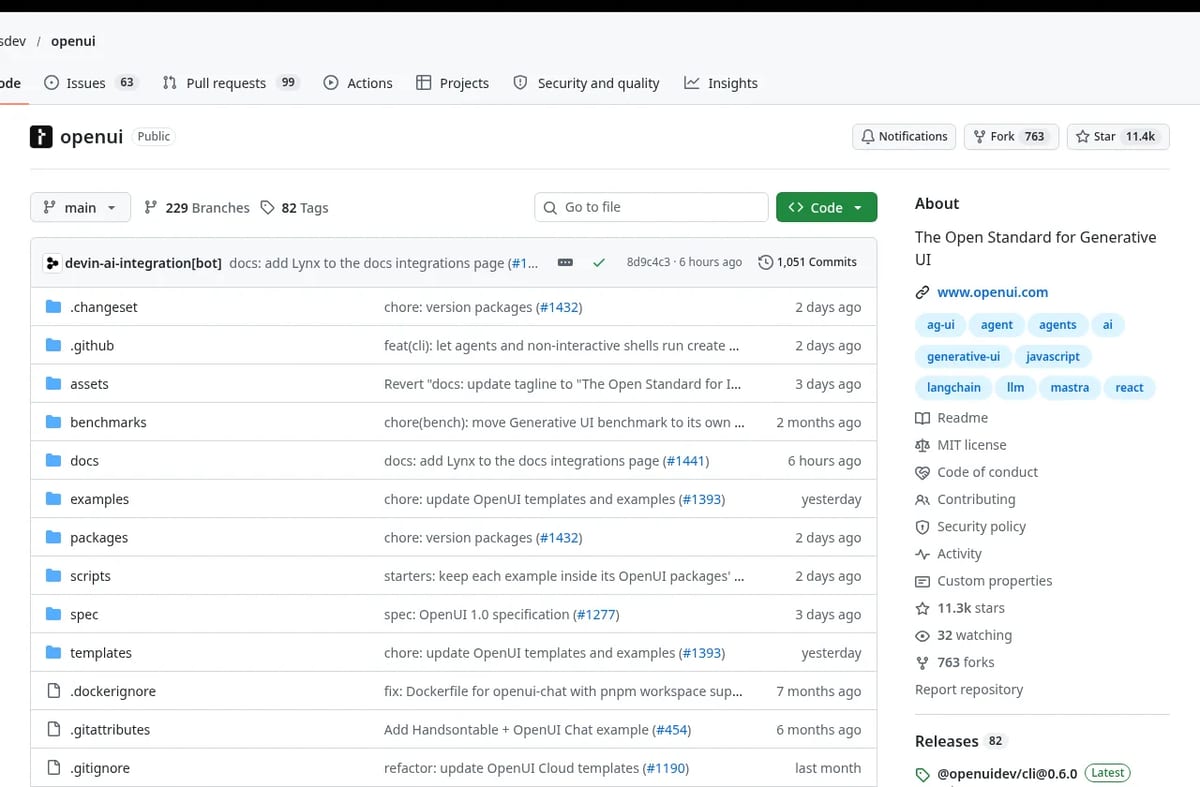Open the Readme link
The height and width of the screenshot is (787, 1200).
(951, 418)
